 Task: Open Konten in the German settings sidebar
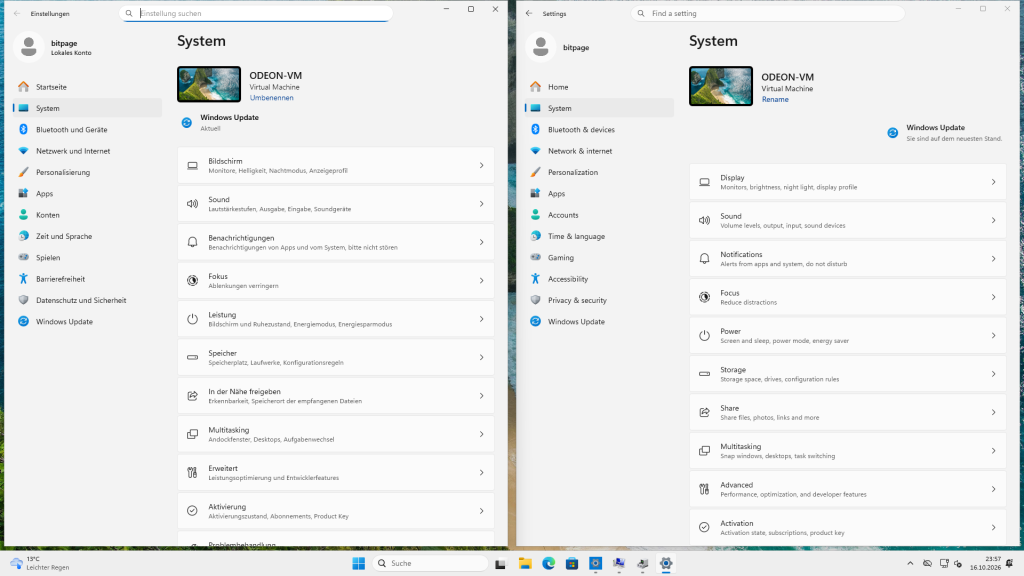point(87,215)
